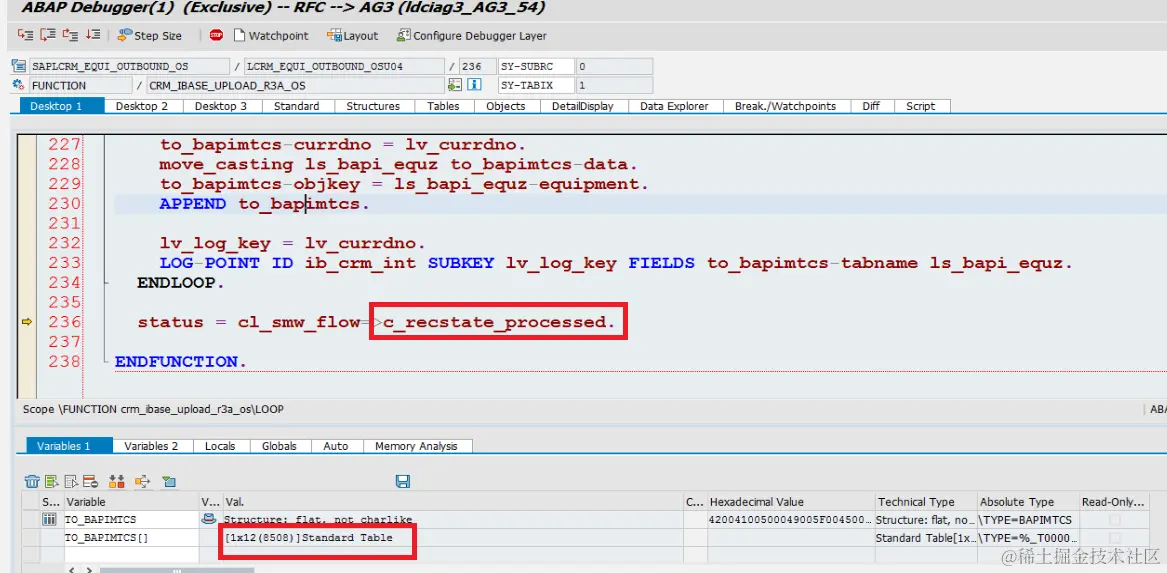Click the navigate-to-source icon by CRM_IBASE_UPLOAD_R3A_OS
Image resolution: width=1167 pixels, height=573 pixels.
(x=455, y=85)
